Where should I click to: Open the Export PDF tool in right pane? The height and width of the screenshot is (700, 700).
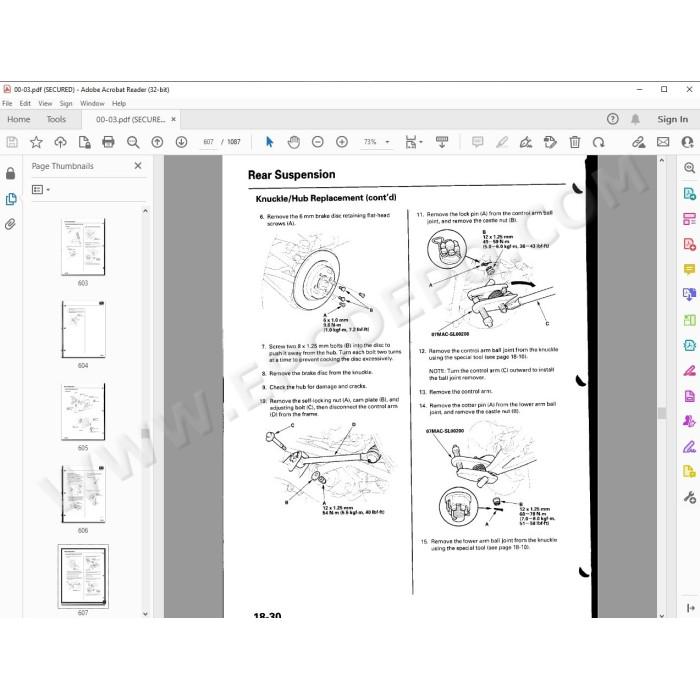pyautogui.click(x=689, y=193)
